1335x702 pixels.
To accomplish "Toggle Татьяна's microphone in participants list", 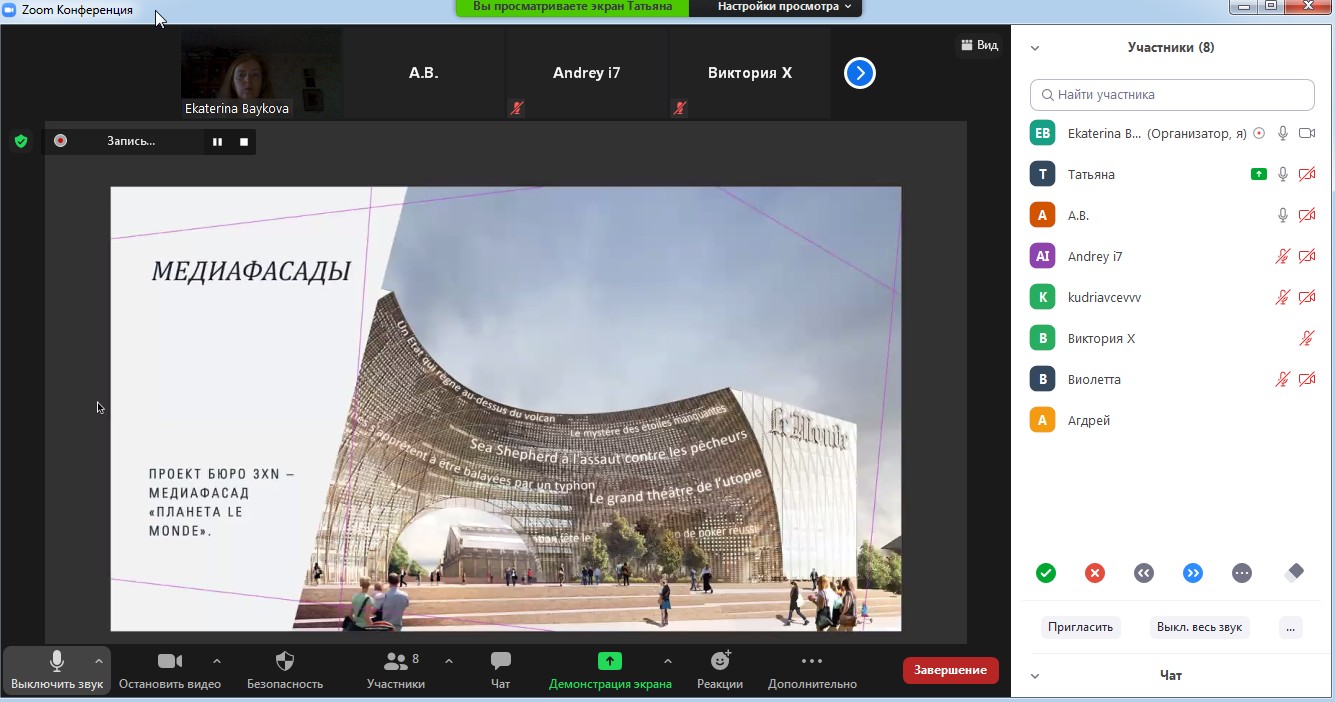I will pos(1283,174).
